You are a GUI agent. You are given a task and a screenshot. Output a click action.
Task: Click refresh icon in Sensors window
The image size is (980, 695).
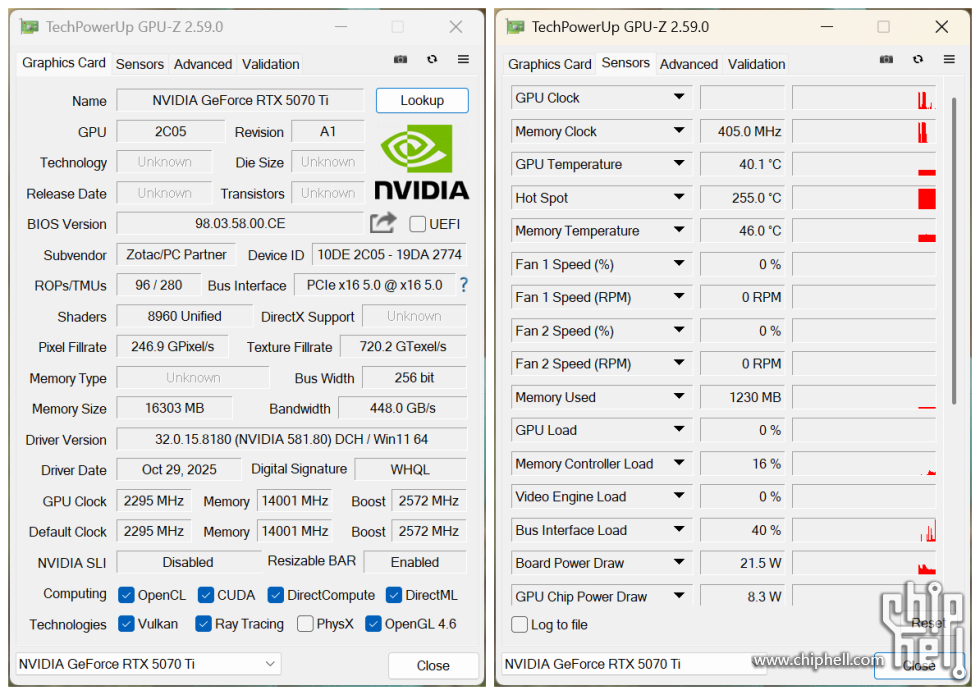point(918,59)
